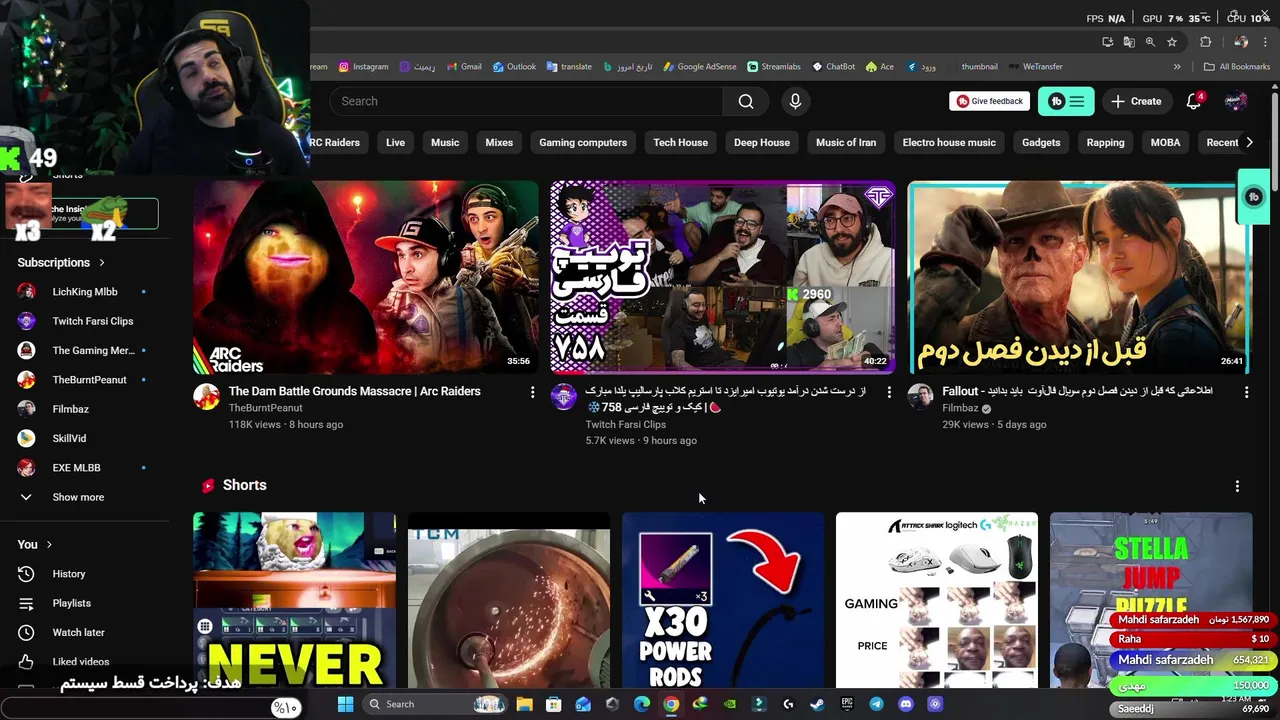Open the three-dot menu for Arc Raiders video

point(532,393)
